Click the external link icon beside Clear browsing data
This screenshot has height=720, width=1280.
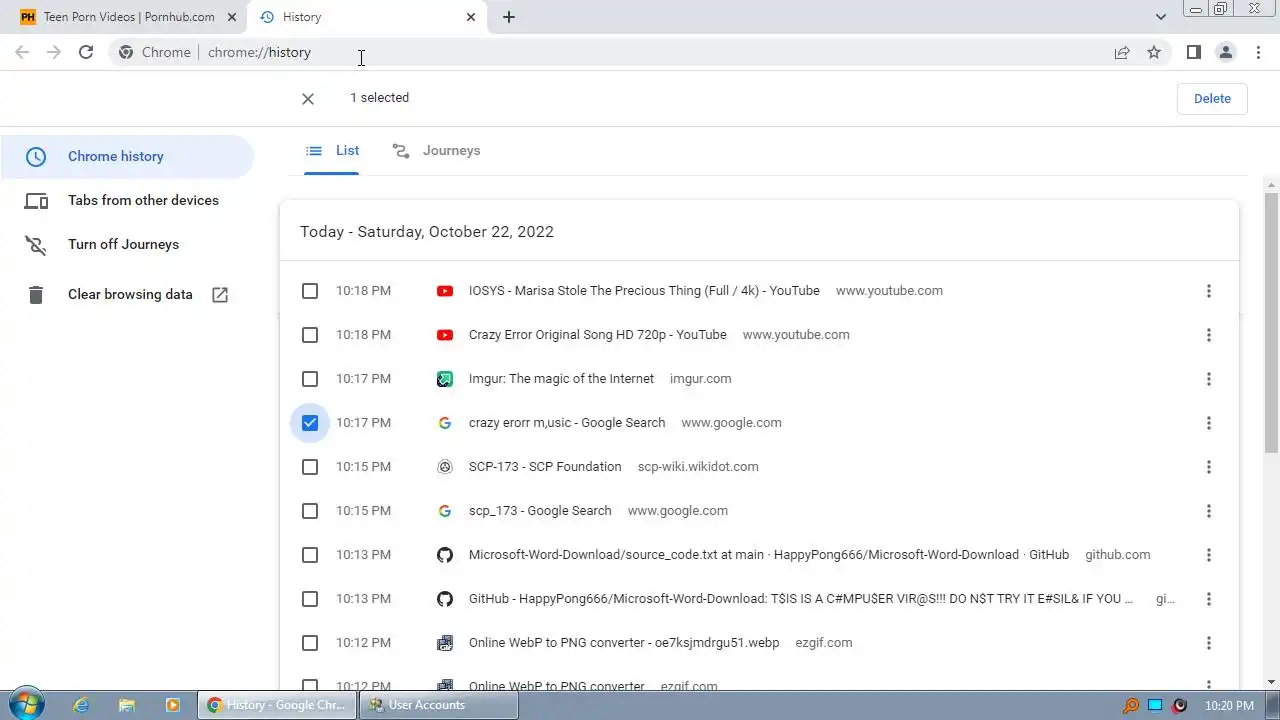click(220, 294)
